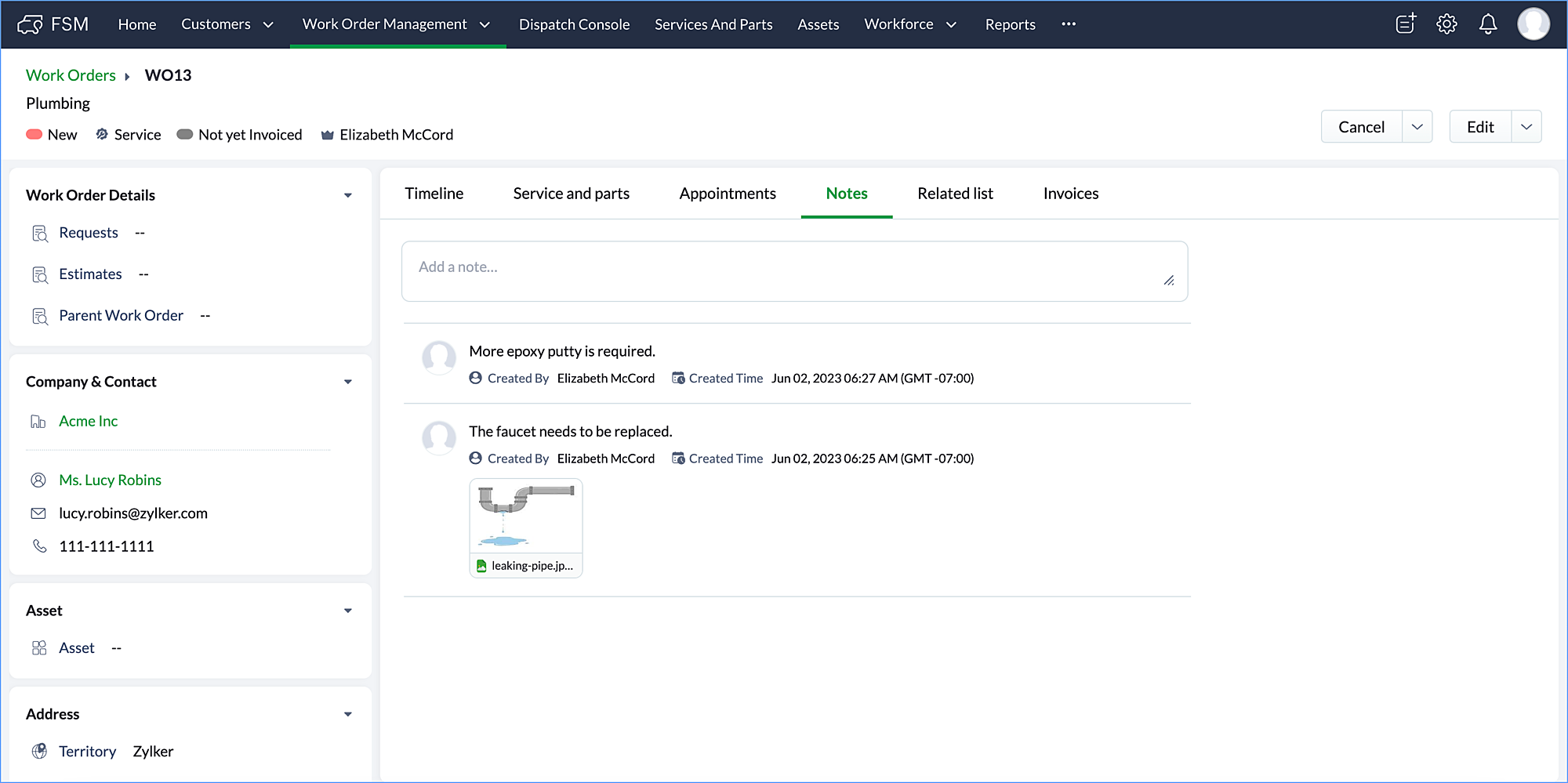Open the more options ellipsis in navigation
The height and width of the screenshot is (783, 1568).
(1069, 24)
